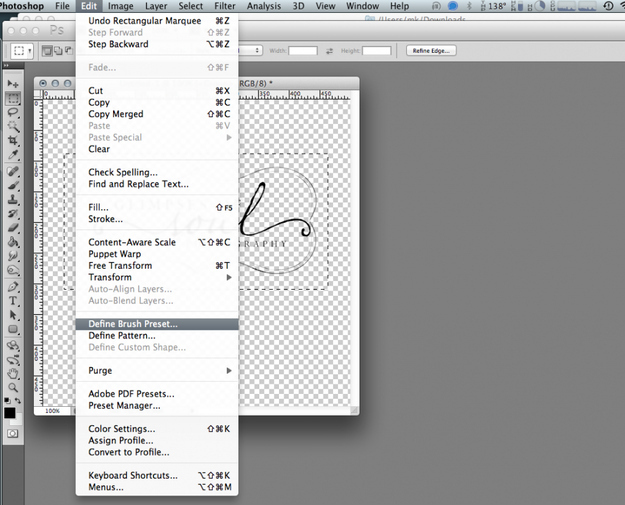Activate the Crop tool
The width and height of the screenshot is (625, 505).
point(13,141)
